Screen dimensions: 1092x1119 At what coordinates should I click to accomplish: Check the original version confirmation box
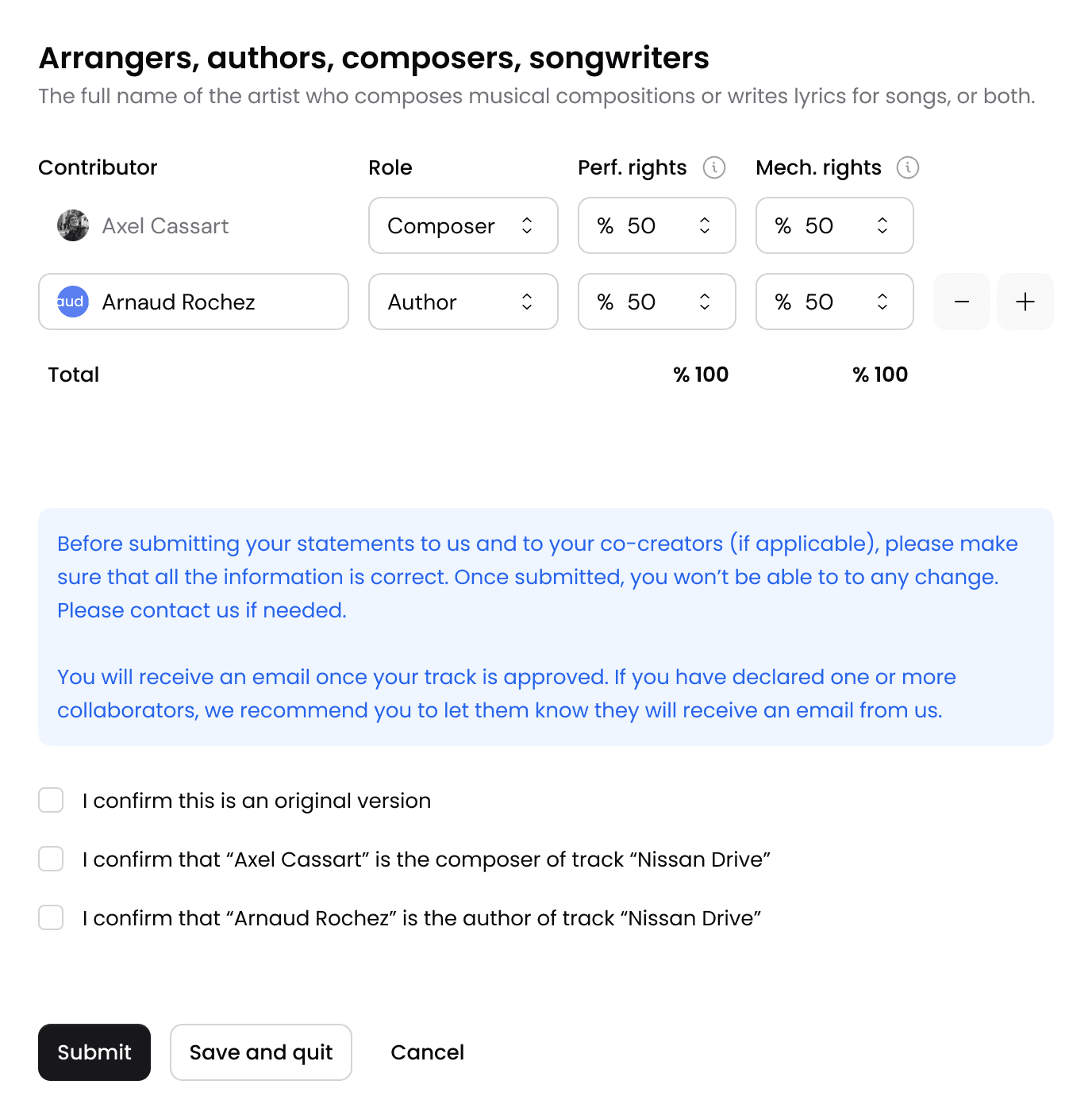[x=51, y=800]
